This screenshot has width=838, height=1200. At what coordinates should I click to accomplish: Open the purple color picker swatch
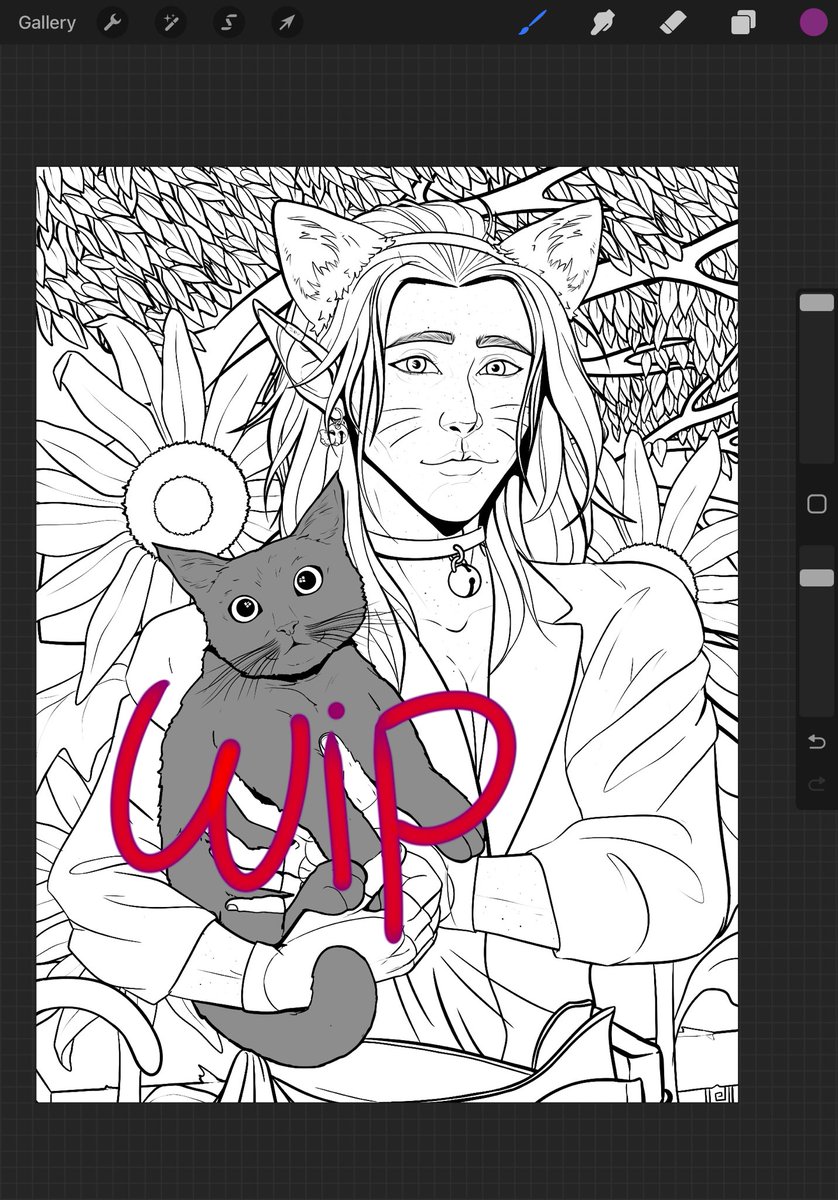click(813, 22)
